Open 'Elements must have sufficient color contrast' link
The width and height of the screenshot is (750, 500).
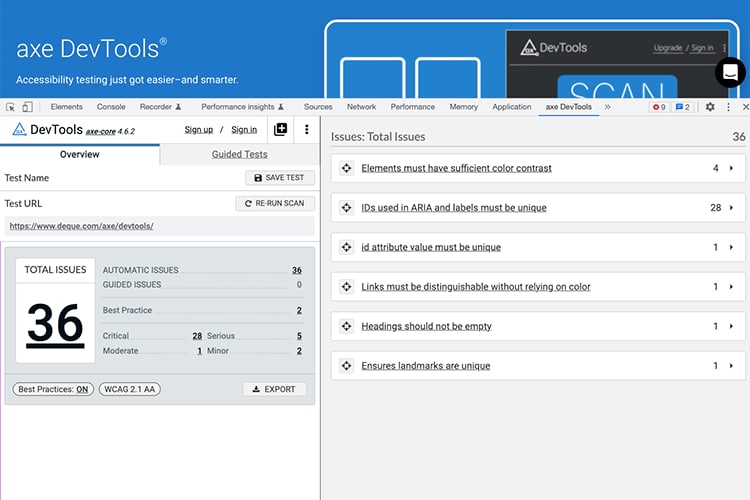pyautogui.click(x=456, y=168)
